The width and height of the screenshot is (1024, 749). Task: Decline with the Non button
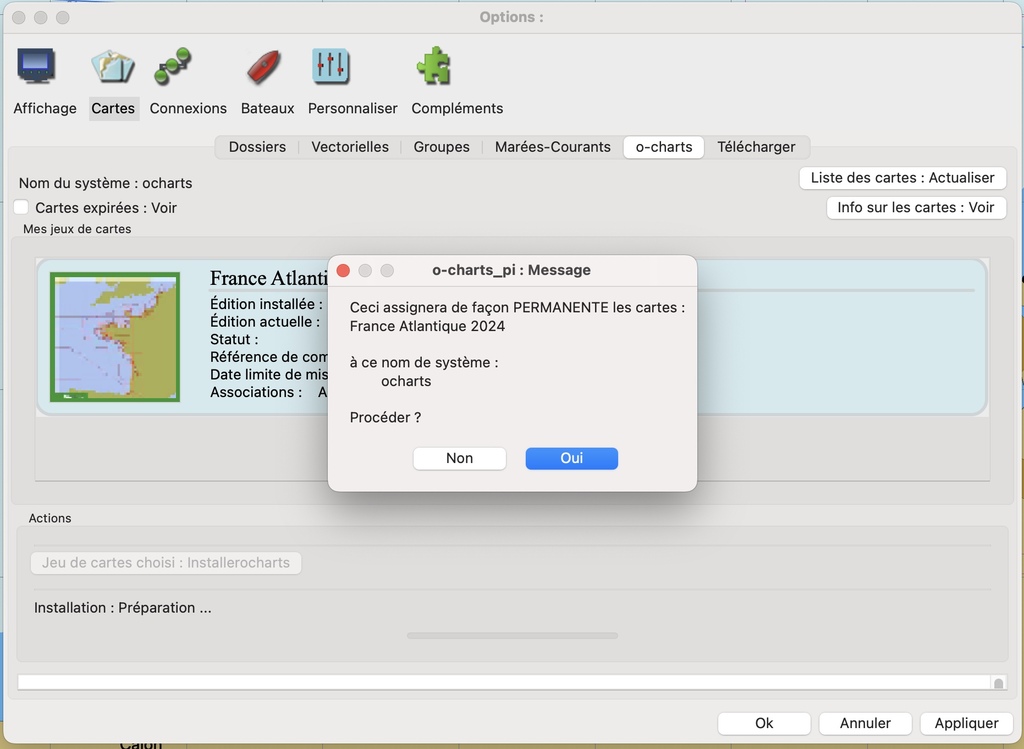(x=460, y=458)
